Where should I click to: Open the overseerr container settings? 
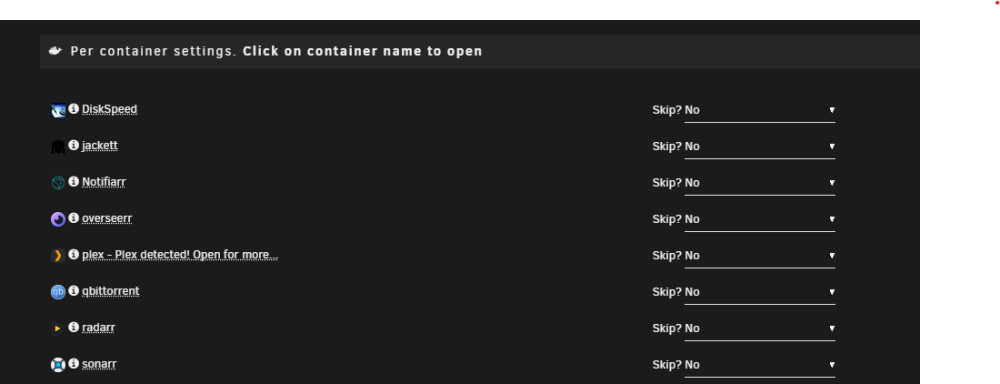[107, 218]
